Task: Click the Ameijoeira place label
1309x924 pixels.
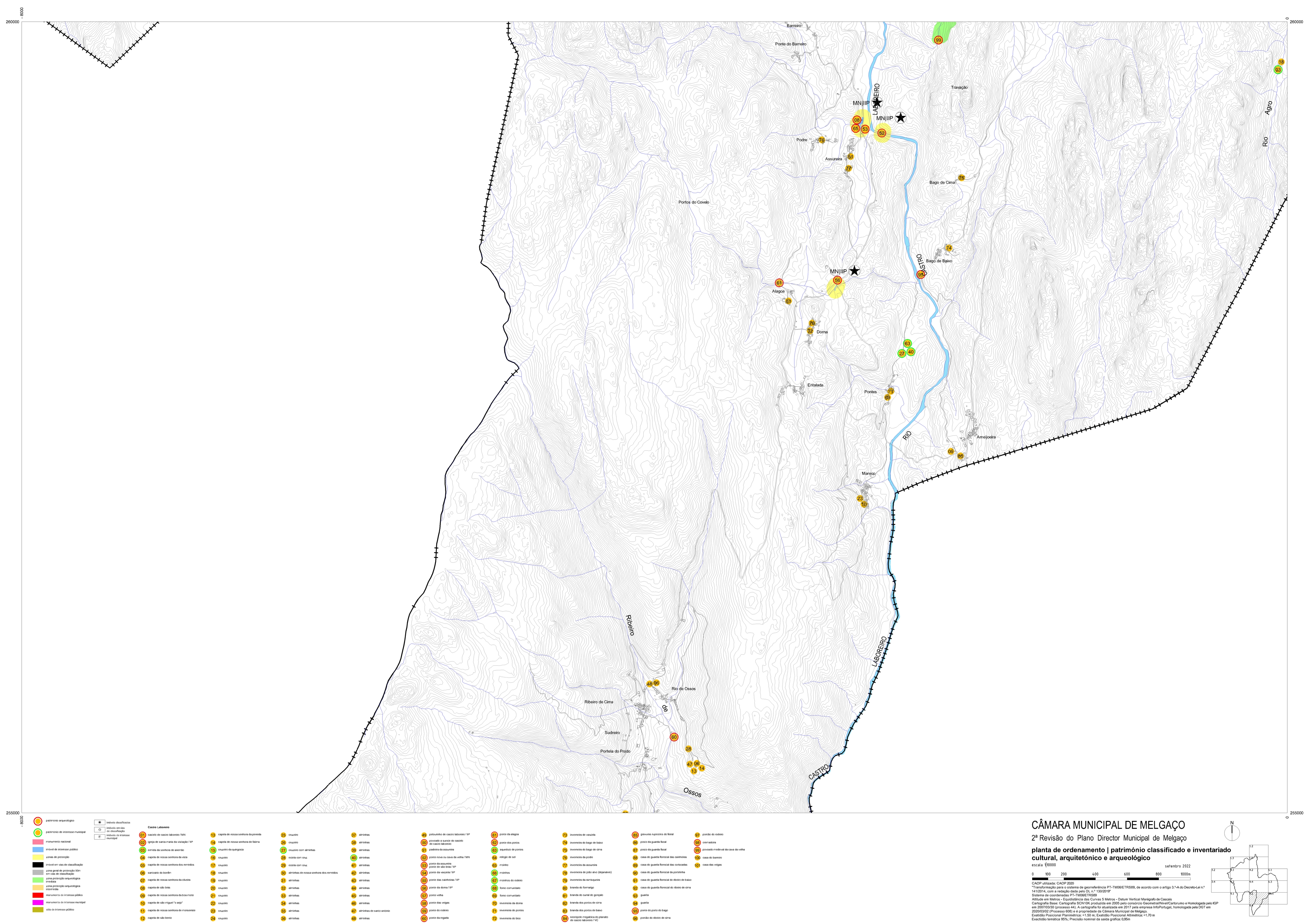Action: [986, 437]
